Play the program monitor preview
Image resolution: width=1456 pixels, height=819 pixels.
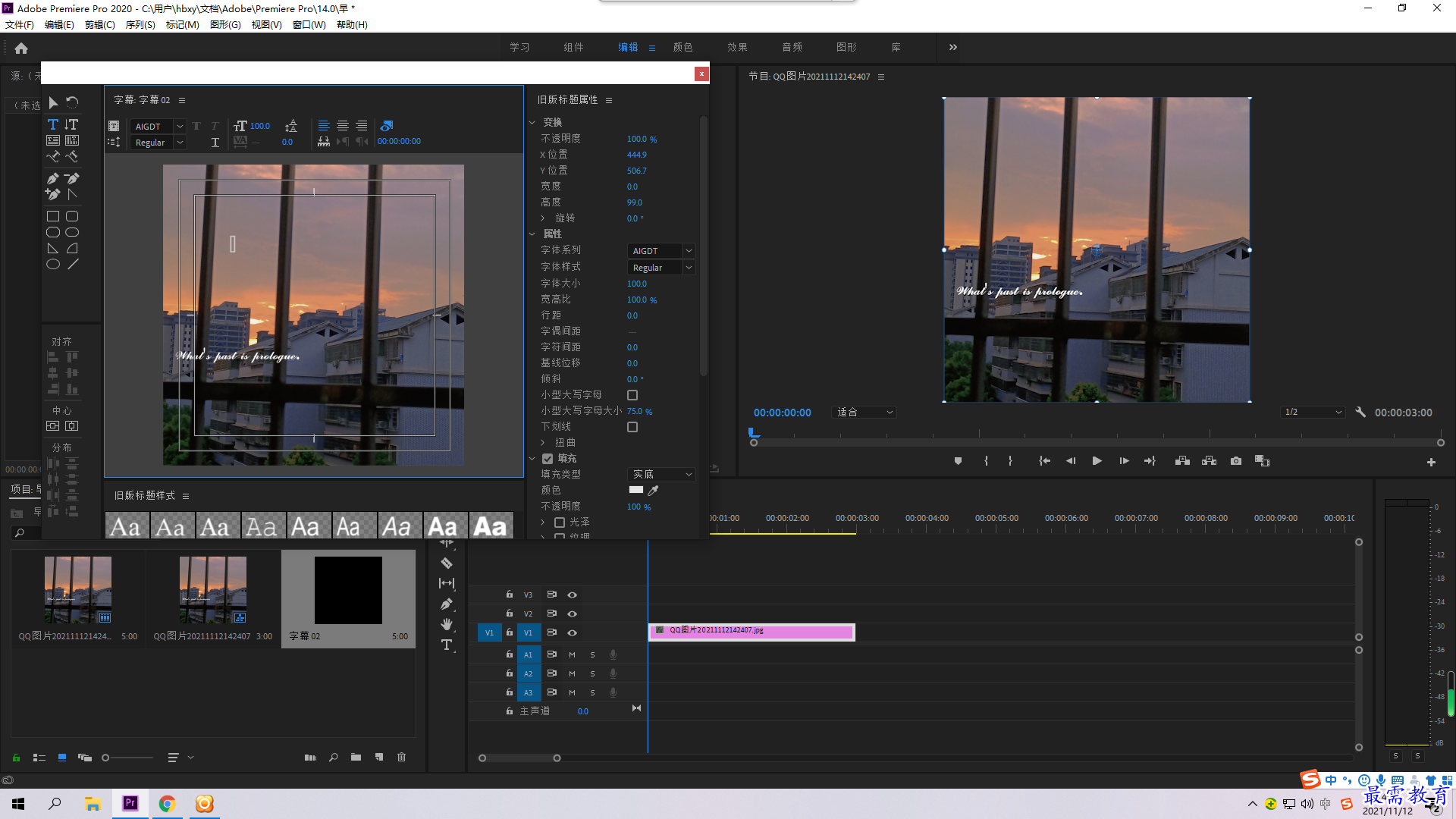pyautogui.click(x=1097, y=461)
